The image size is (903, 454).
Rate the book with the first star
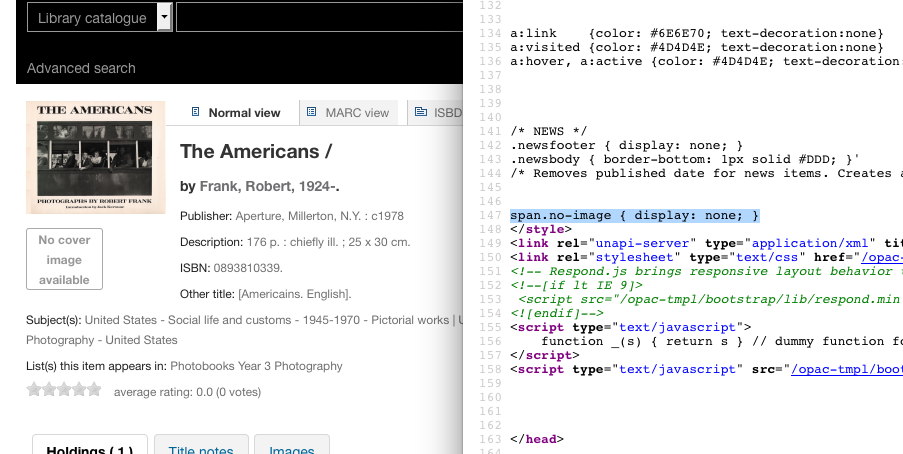34,390
